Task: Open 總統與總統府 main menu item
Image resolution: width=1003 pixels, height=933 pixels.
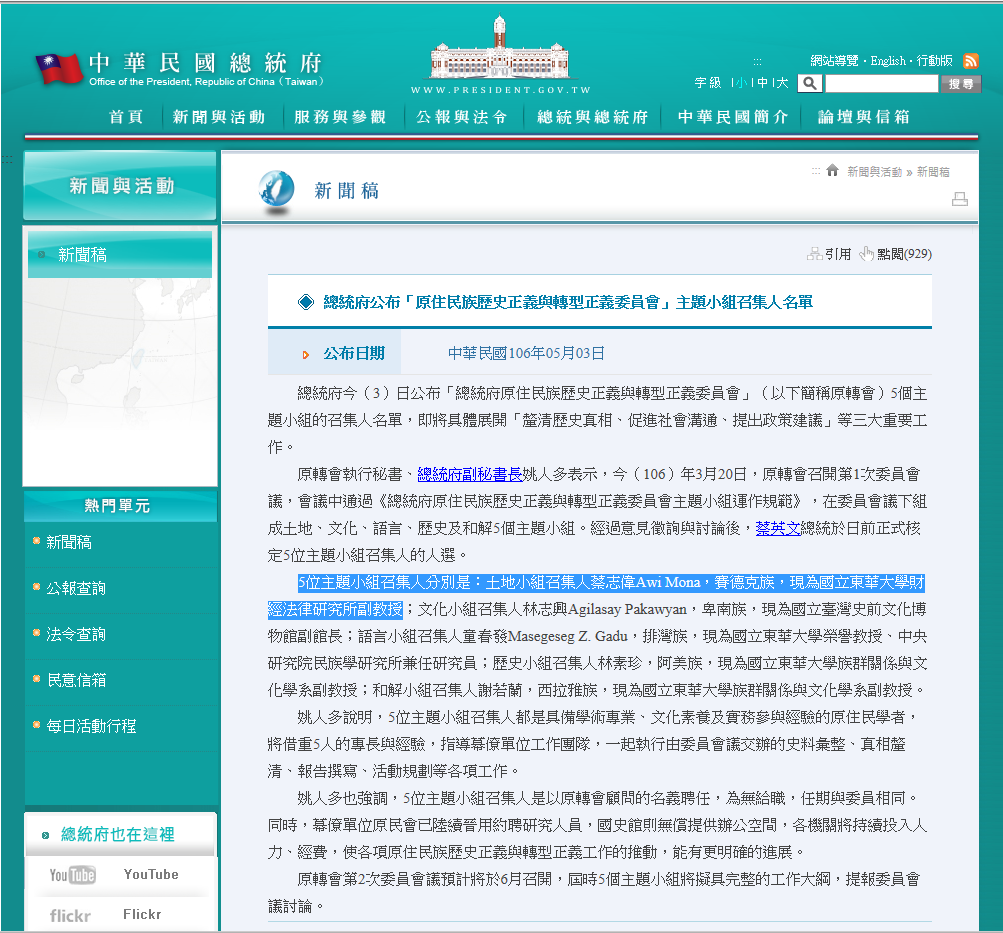Action: click(592, 117)
